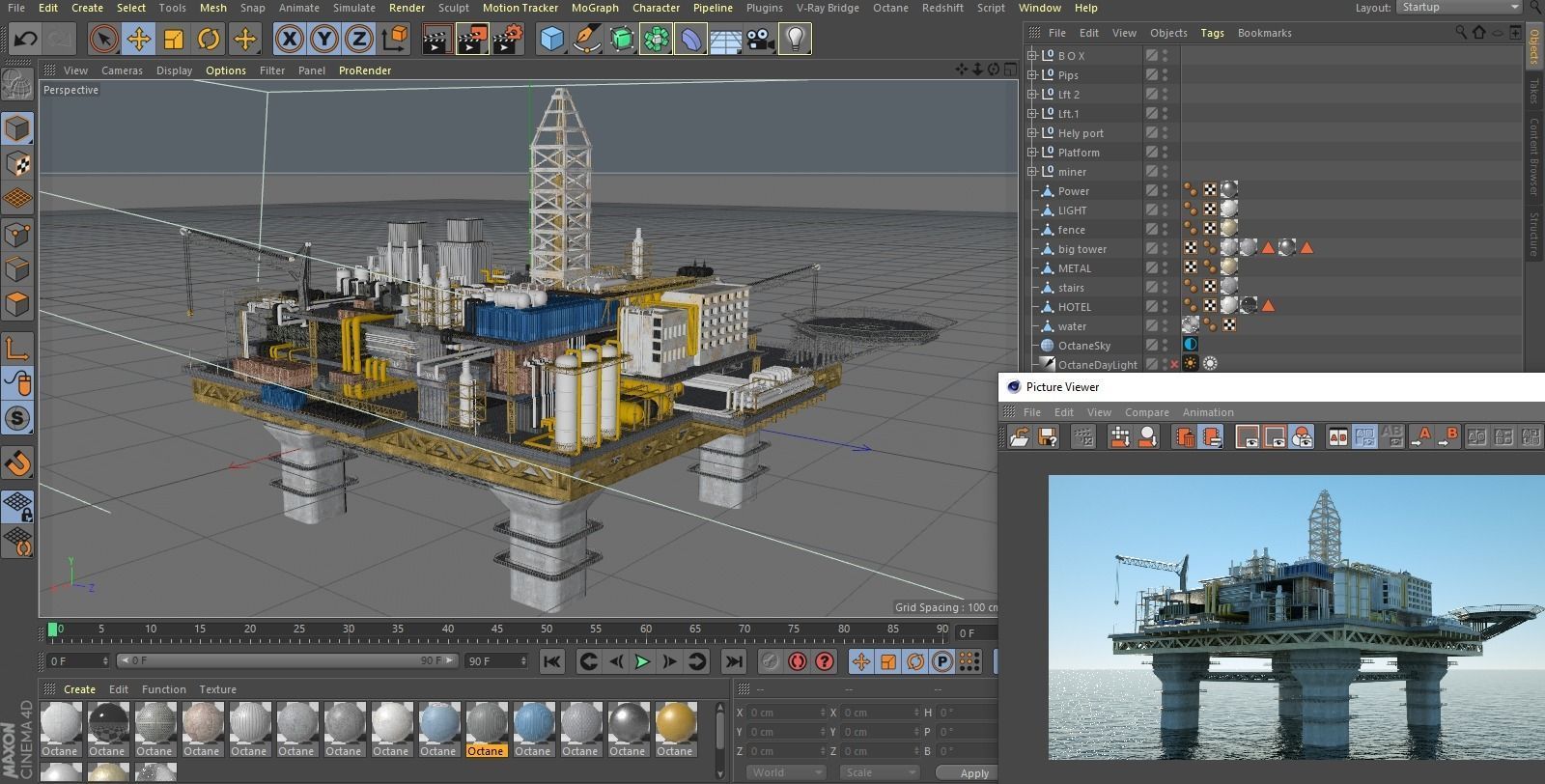Open the Layout Startup dropdown
1545x784 pixels.
[1458, 7]
